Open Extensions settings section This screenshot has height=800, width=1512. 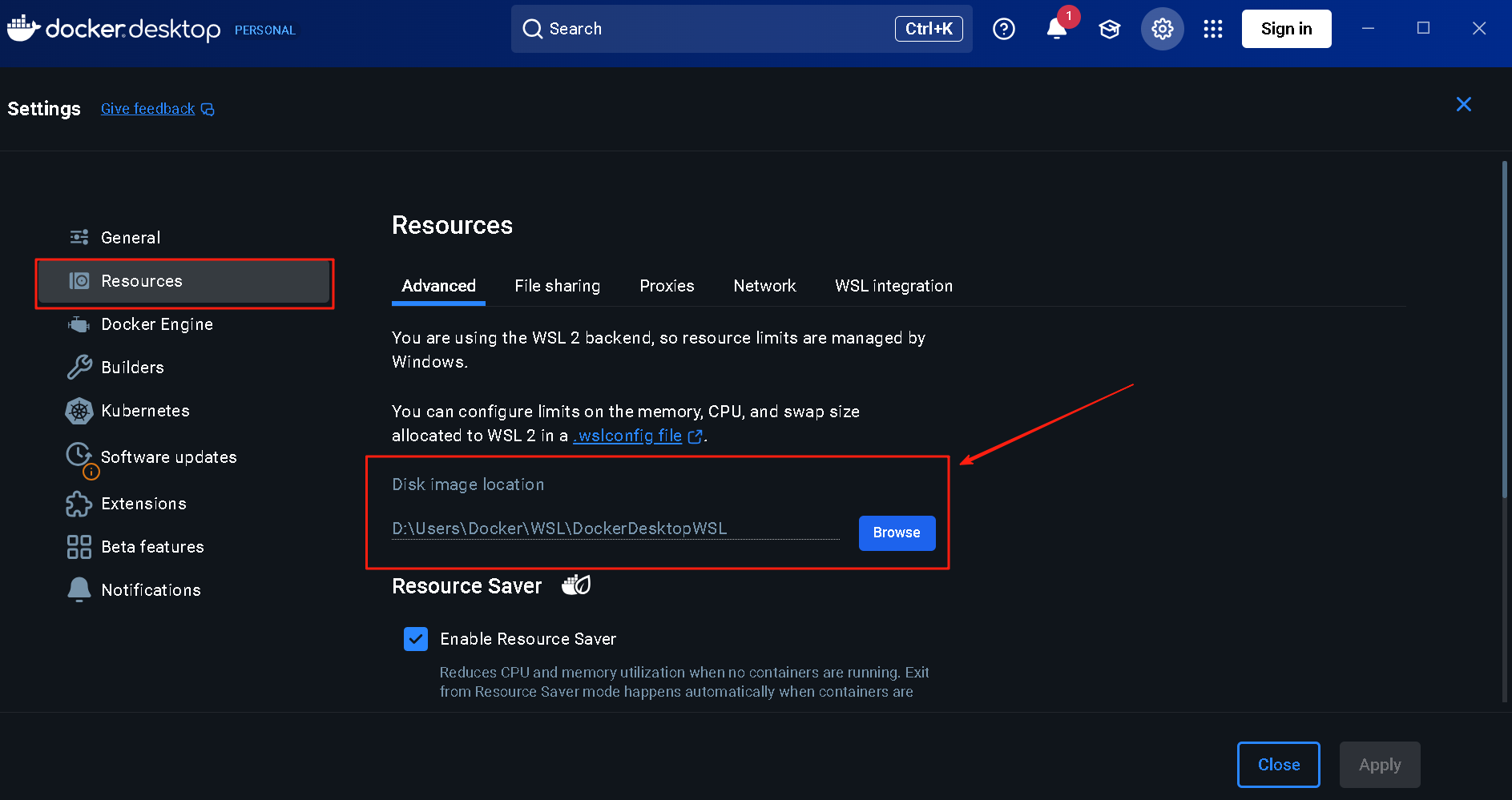(x=184, y=504)
